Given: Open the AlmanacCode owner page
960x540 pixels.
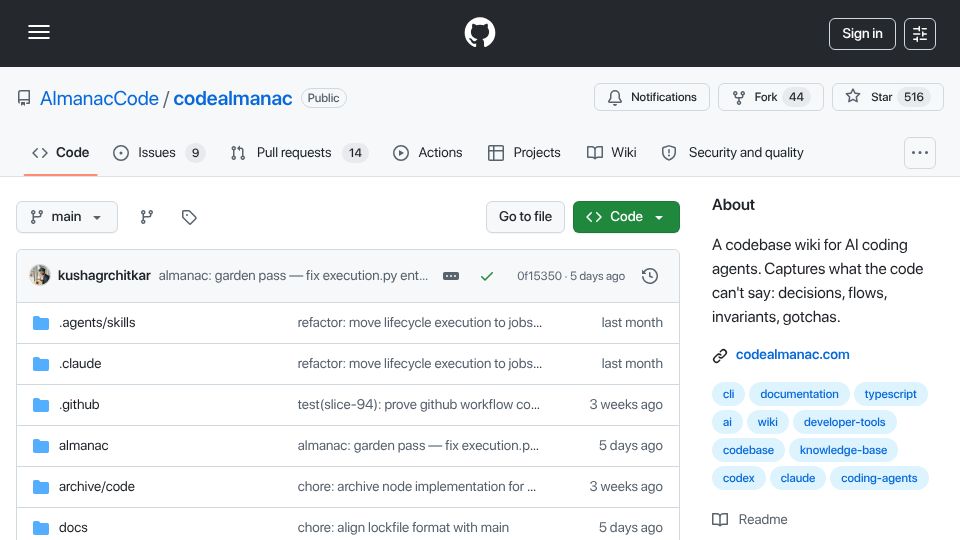Looking at the screenshot, I should click(99, 98).
